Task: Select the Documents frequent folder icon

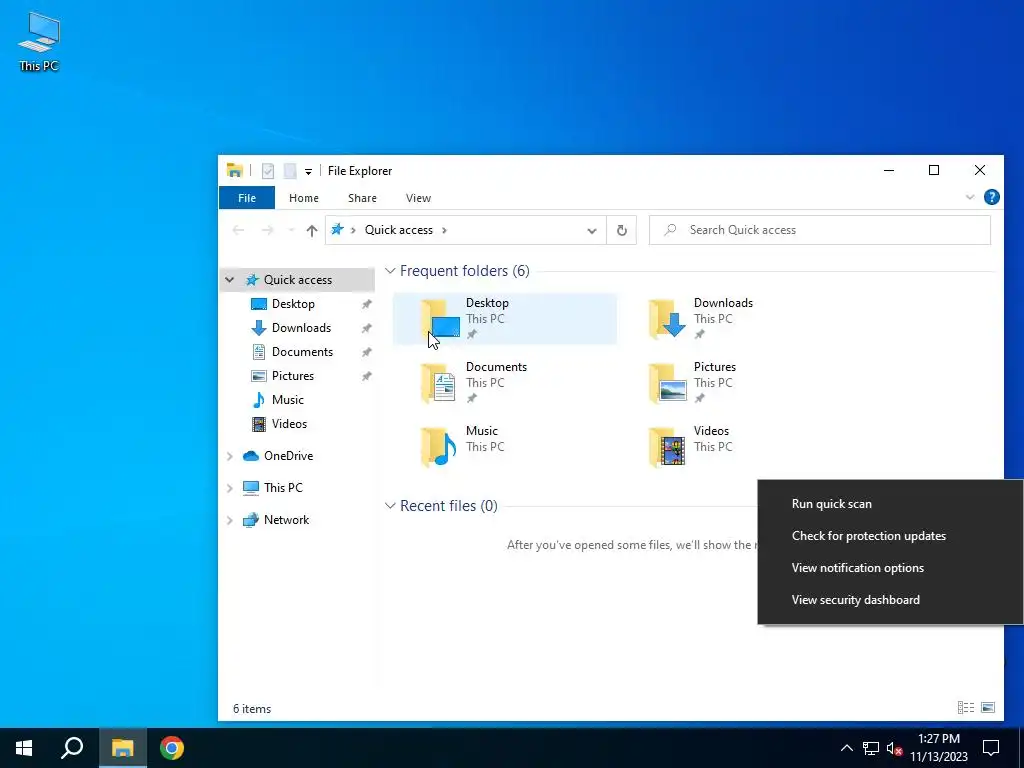Action: click(440, 383)
